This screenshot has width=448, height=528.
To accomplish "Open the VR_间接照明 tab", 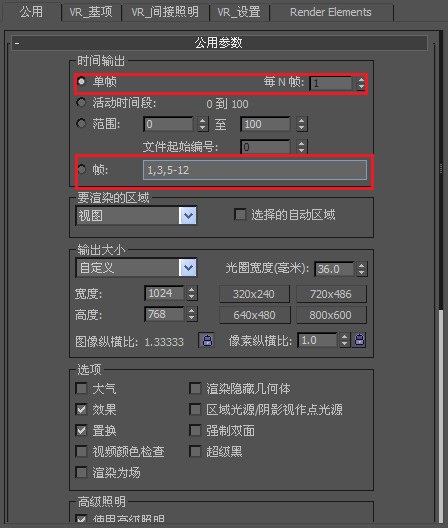I will point(165,12).
